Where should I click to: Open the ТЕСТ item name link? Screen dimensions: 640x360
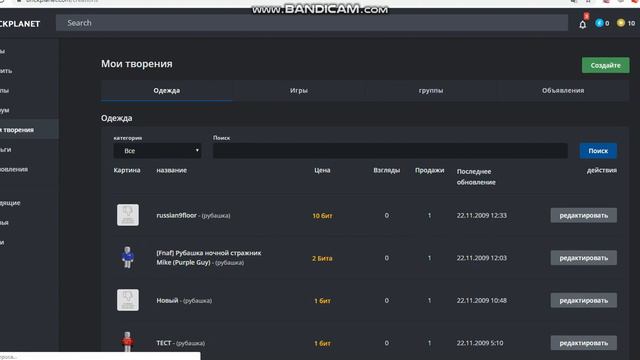(x=164, y=343)
